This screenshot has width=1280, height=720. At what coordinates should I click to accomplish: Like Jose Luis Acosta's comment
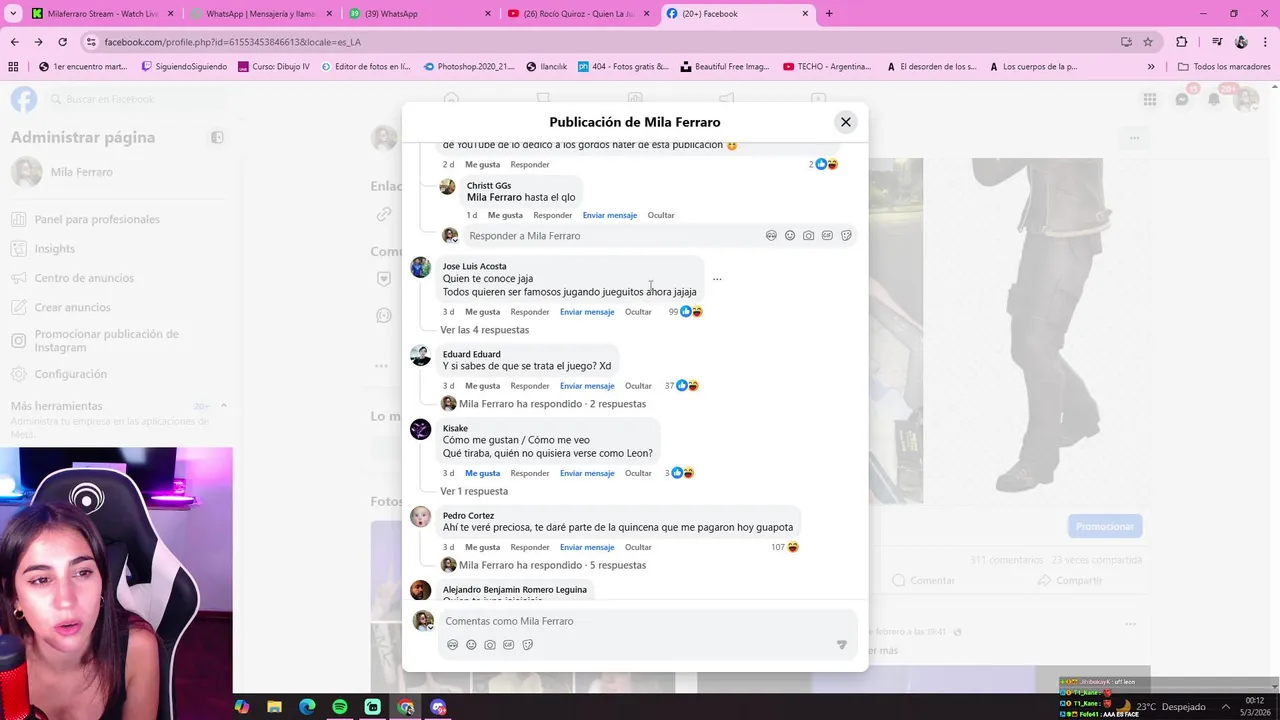tap(482, 312)
